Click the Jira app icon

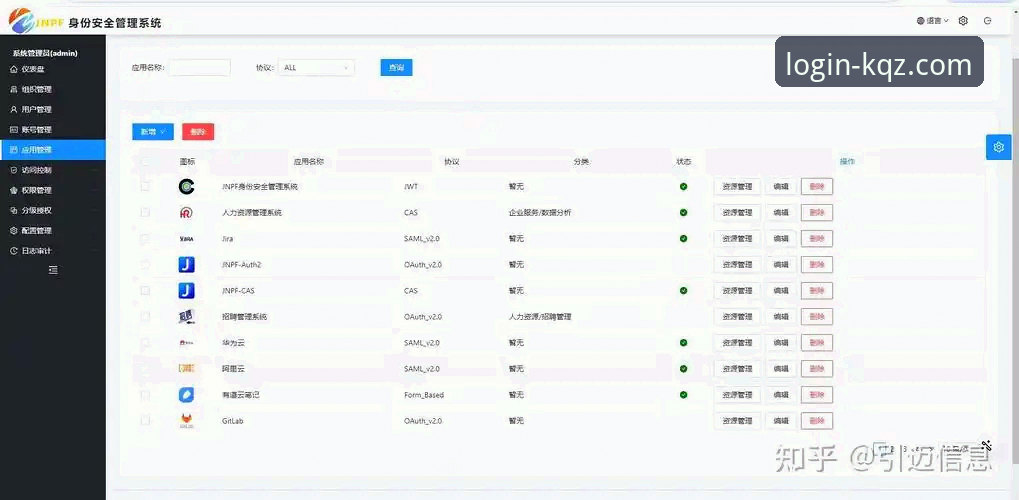click(187, 239)
